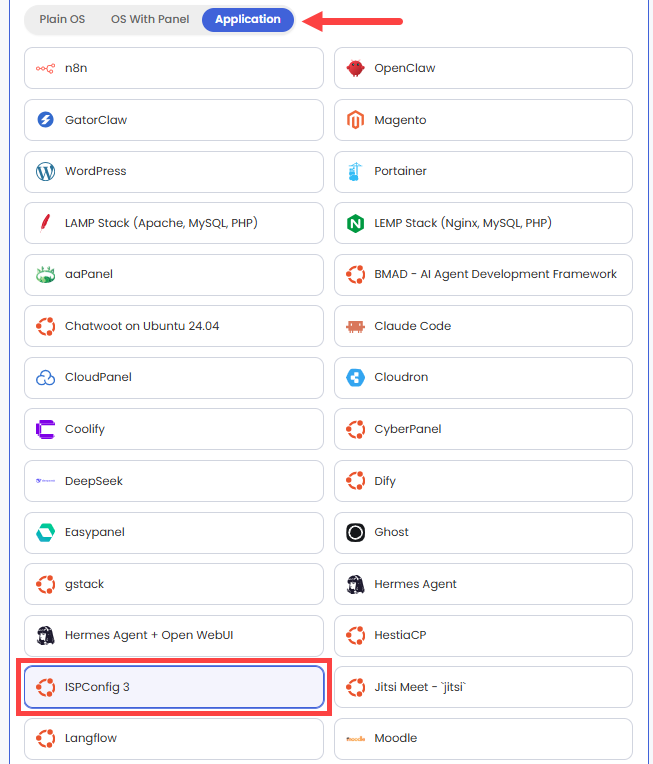653x764 pixels.
Task: Click the 'DeepSeek' label text
Action: point(94,481)
